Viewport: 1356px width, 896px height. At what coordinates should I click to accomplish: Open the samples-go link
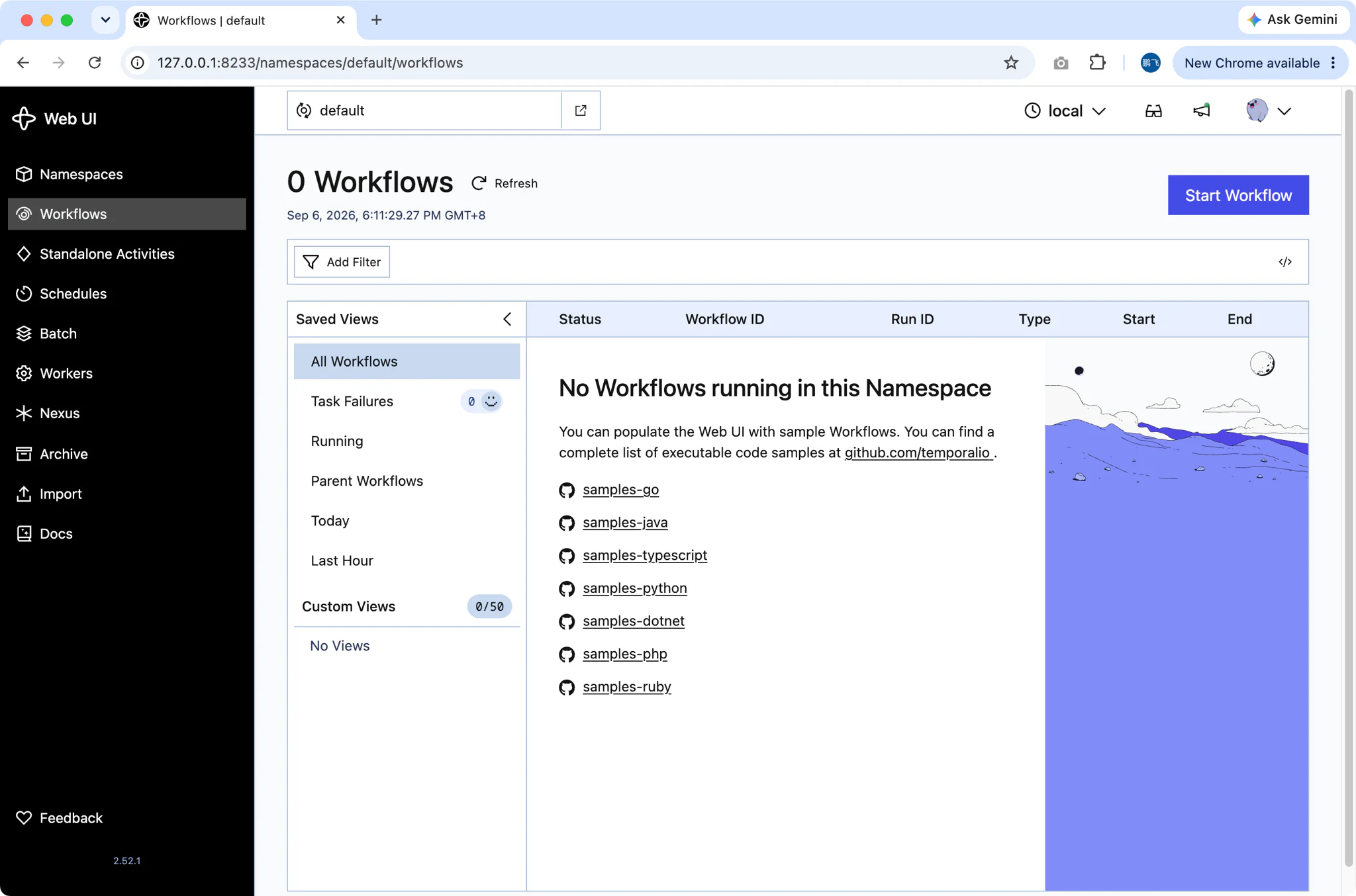tap(620, 490)
